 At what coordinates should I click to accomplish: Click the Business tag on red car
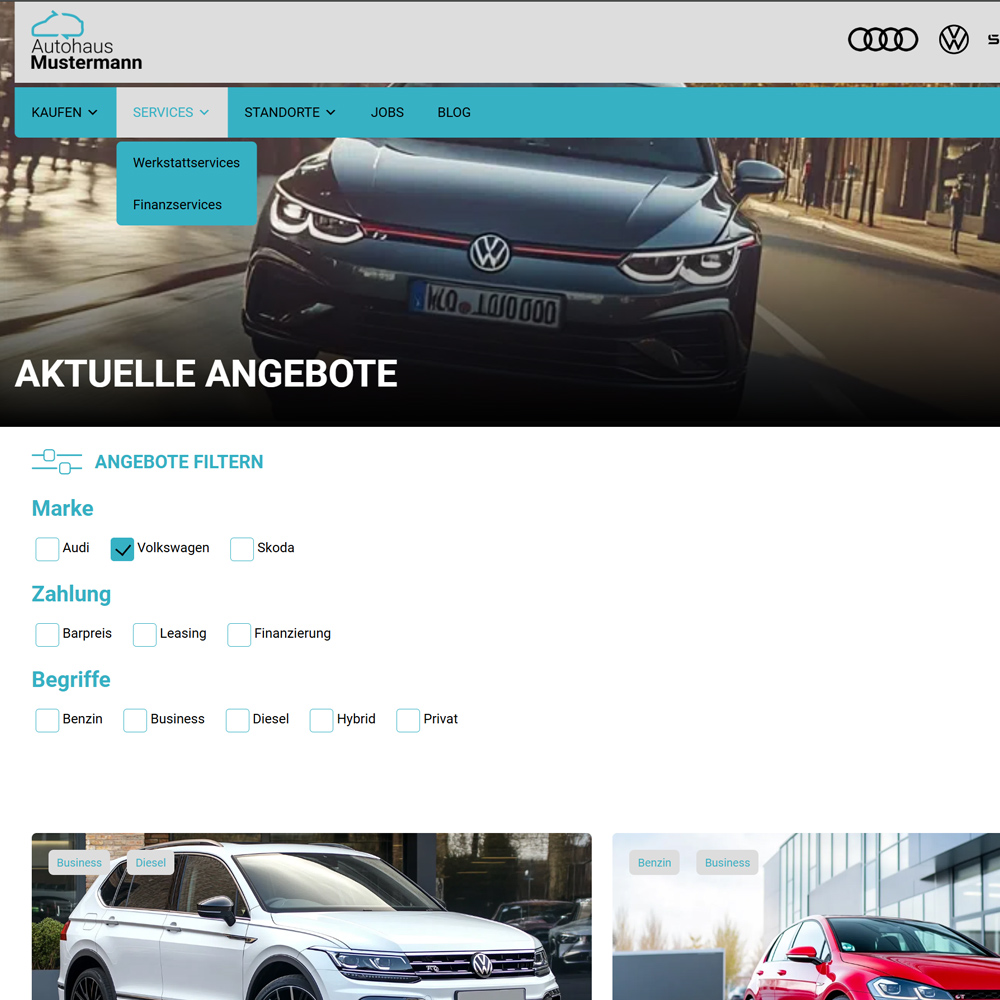(727, 863)
